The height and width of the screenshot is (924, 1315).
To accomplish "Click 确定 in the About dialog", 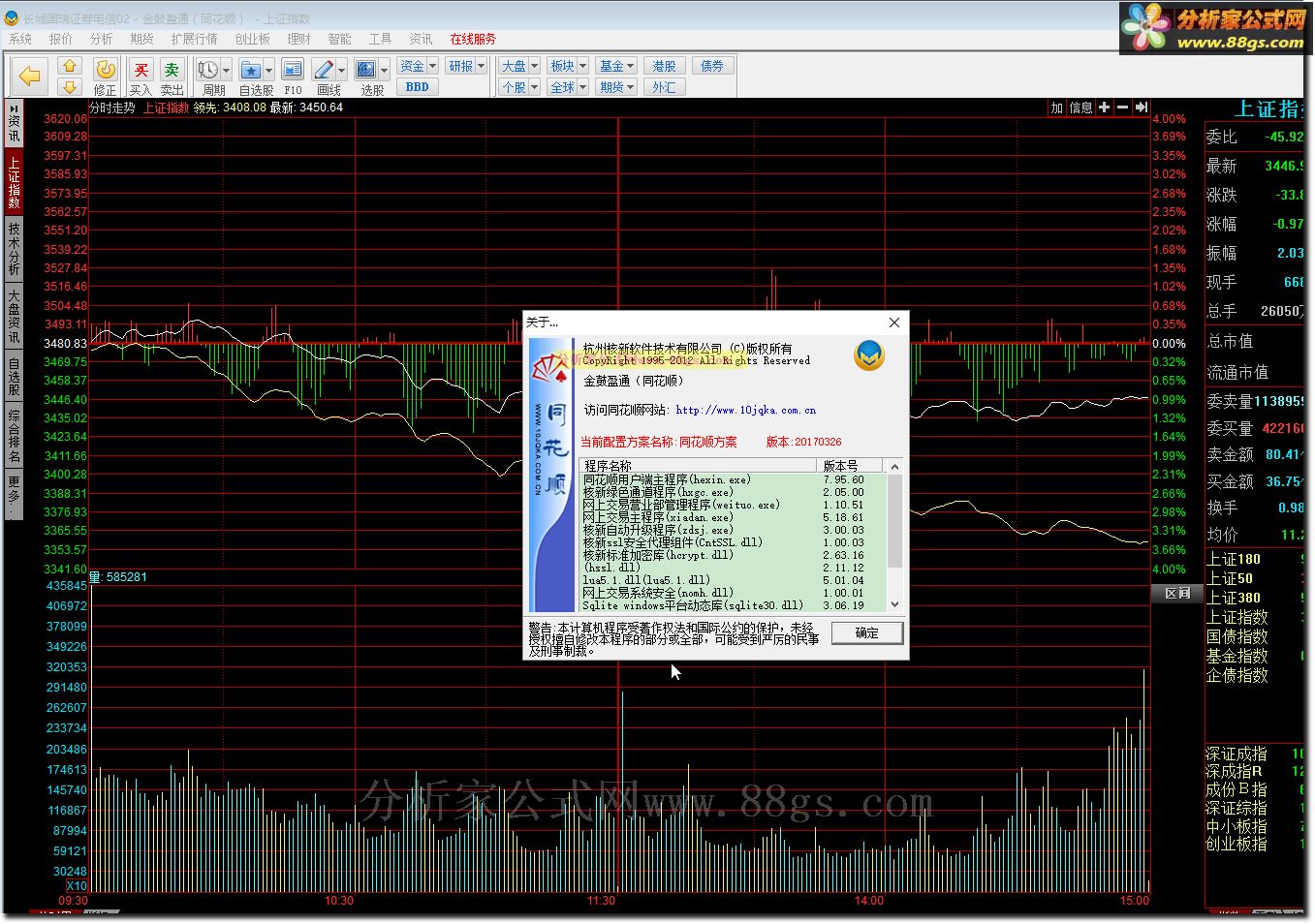I will [x=867, y=632].
